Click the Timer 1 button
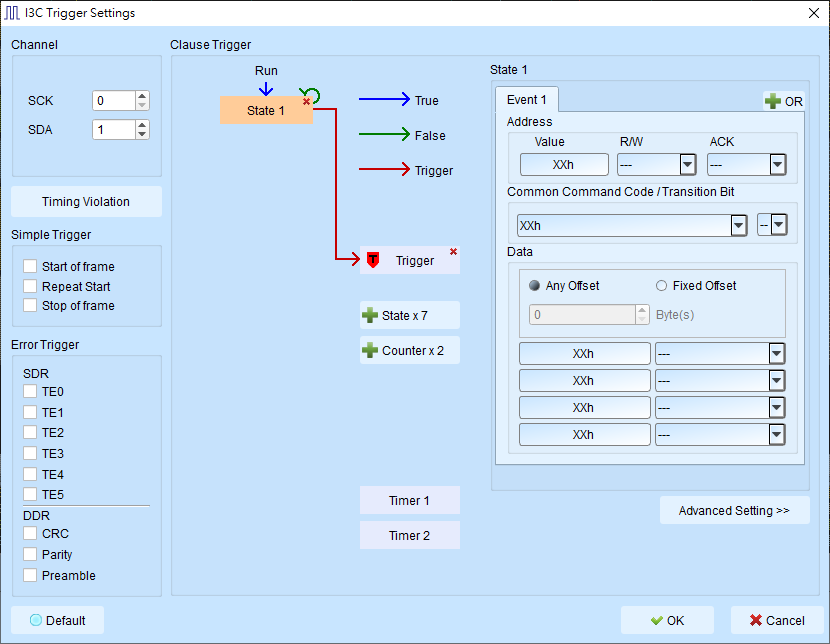The width and height of the screenshot is (830, 644). coord(410,500)
